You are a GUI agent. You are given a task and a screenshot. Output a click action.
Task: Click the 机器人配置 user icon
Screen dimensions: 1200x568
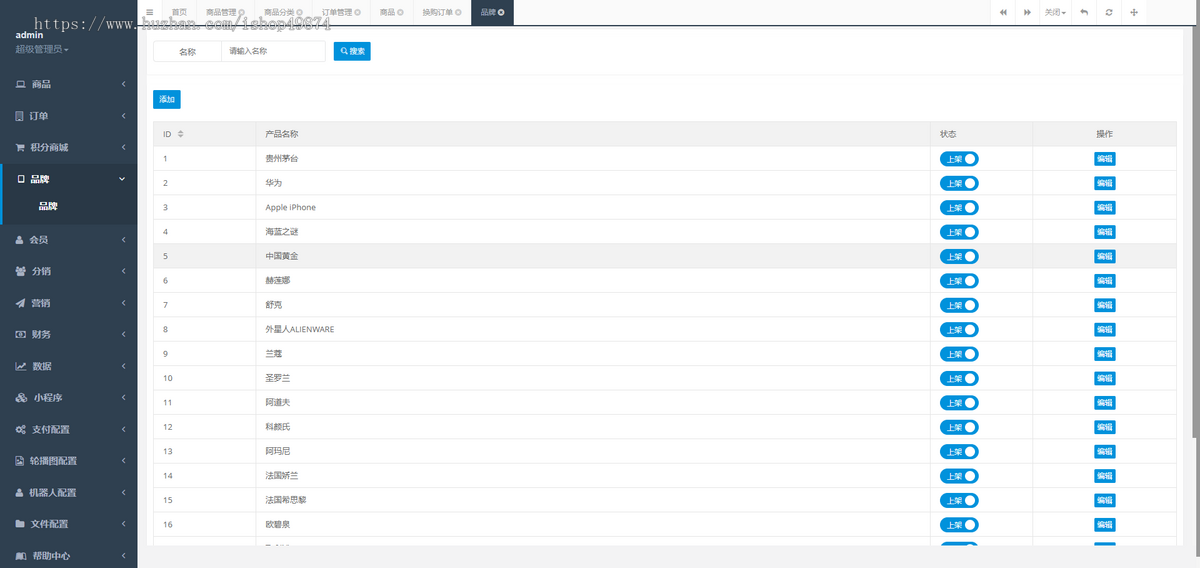click(20, 492)
